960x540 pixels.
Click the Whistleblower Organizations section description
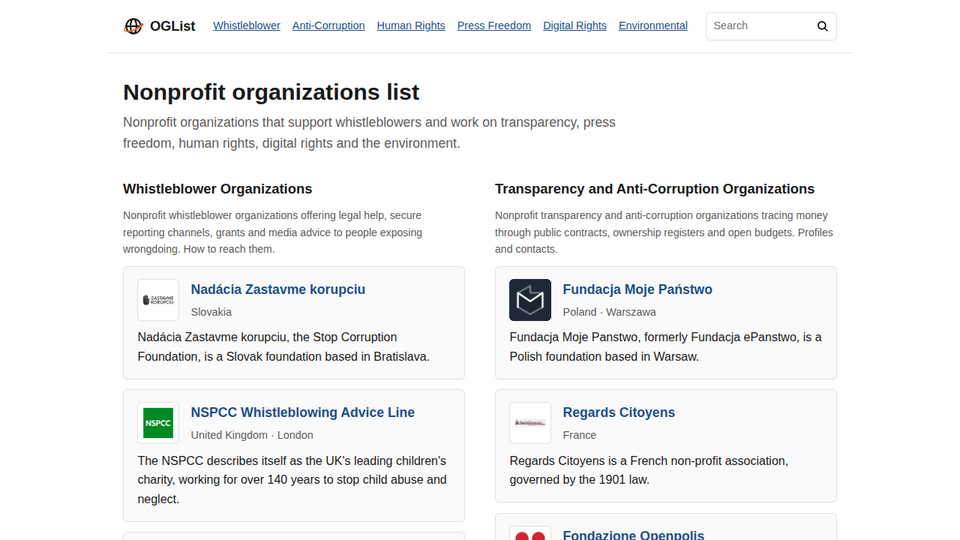click(x=272, y=233)
